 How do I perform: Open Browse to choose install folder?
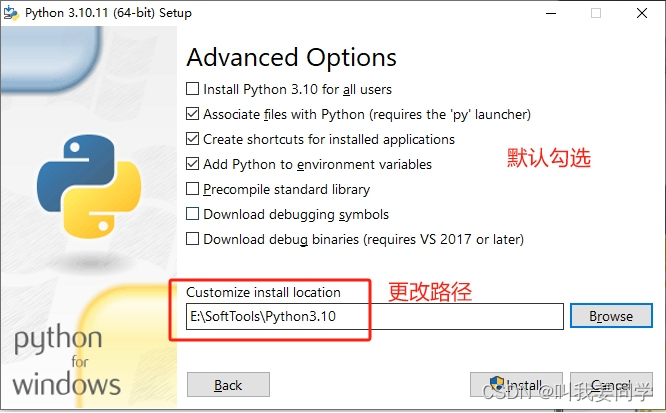click(x=611, y=316)
